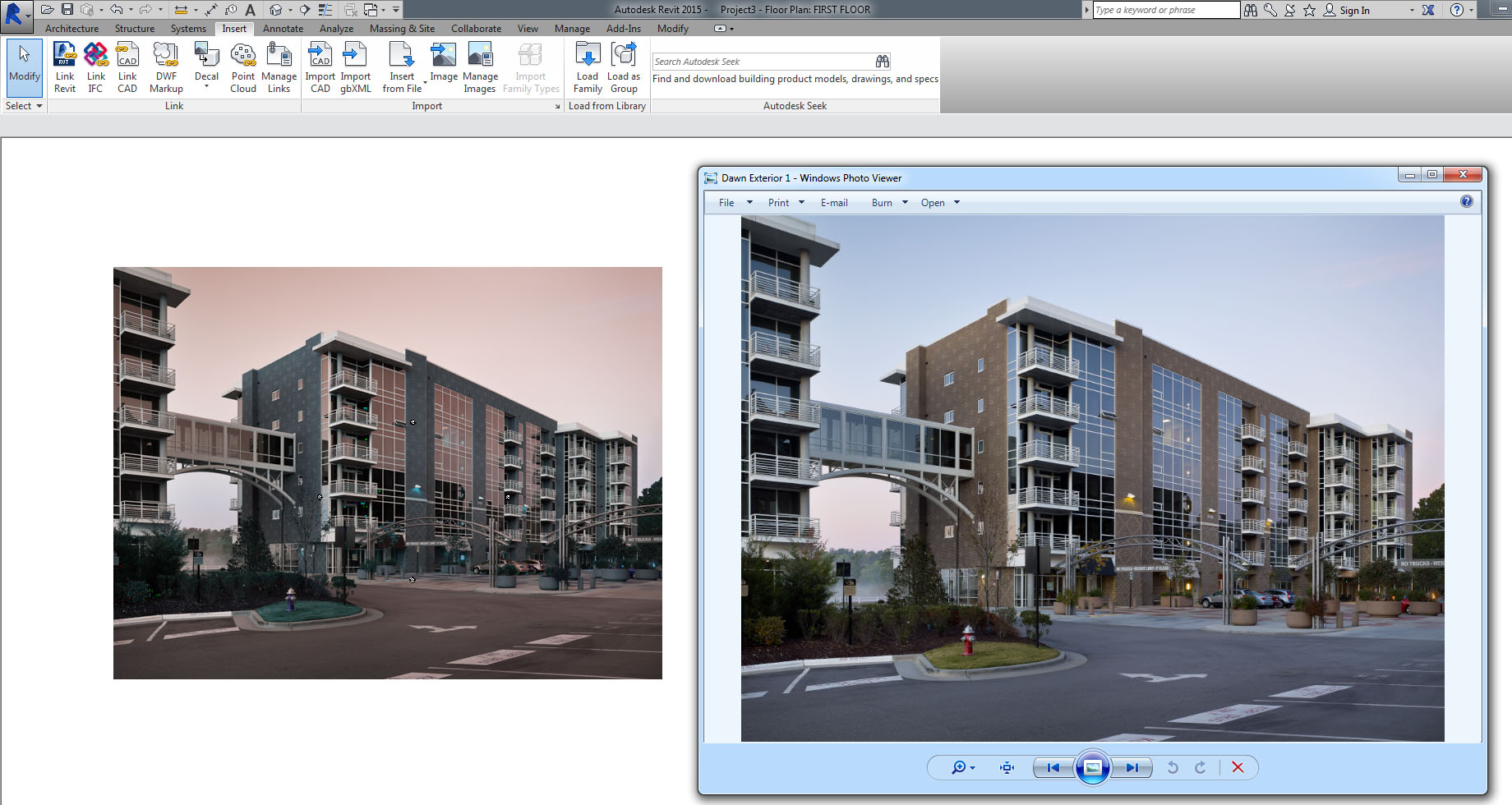The height and width of the screenshot is (805, 1512).
Task: Switch to the Collaborate tab
Action: tap(476, 29)
